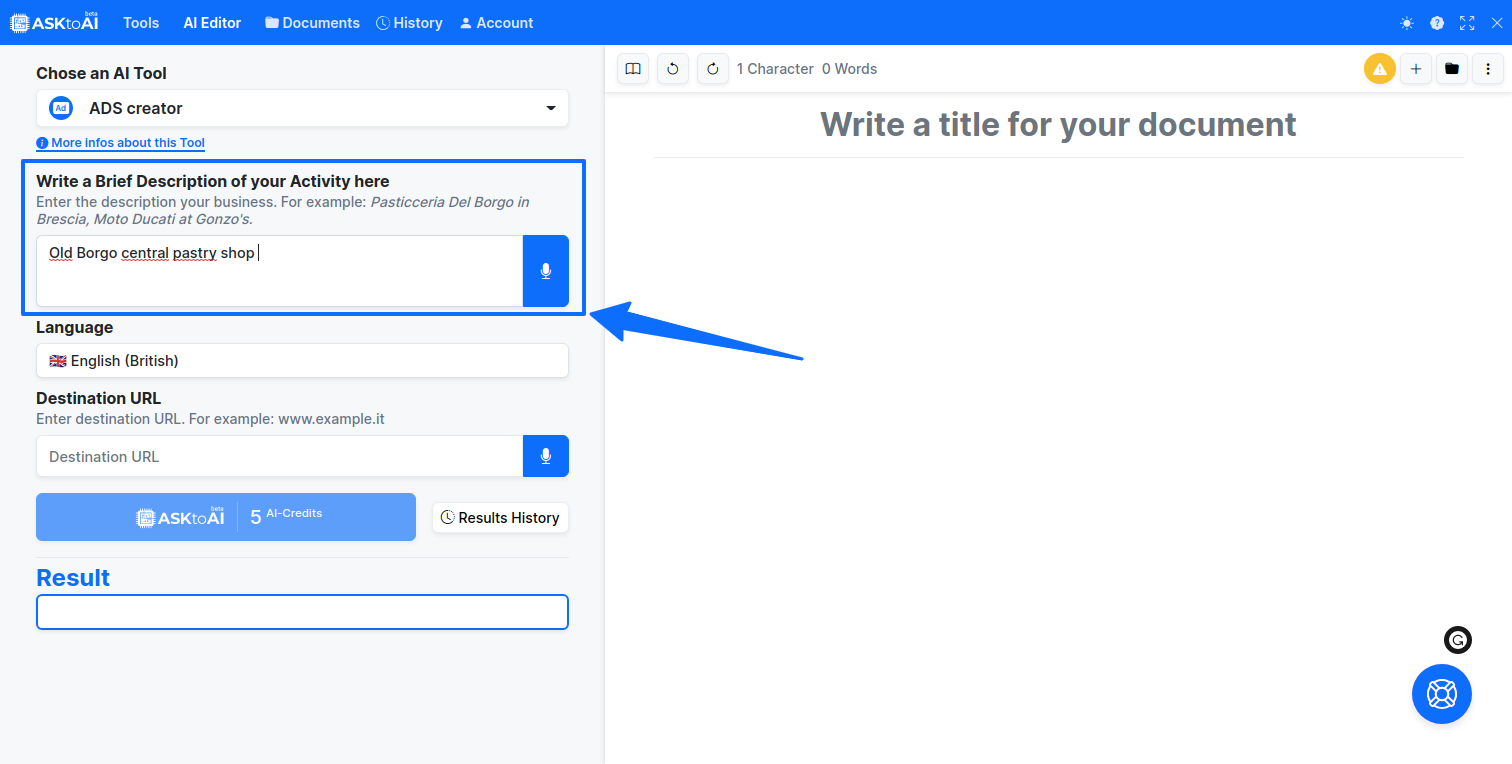Open the ADS creator tool selector
This screenshot has height=764, width=1512.
[302, 108]
